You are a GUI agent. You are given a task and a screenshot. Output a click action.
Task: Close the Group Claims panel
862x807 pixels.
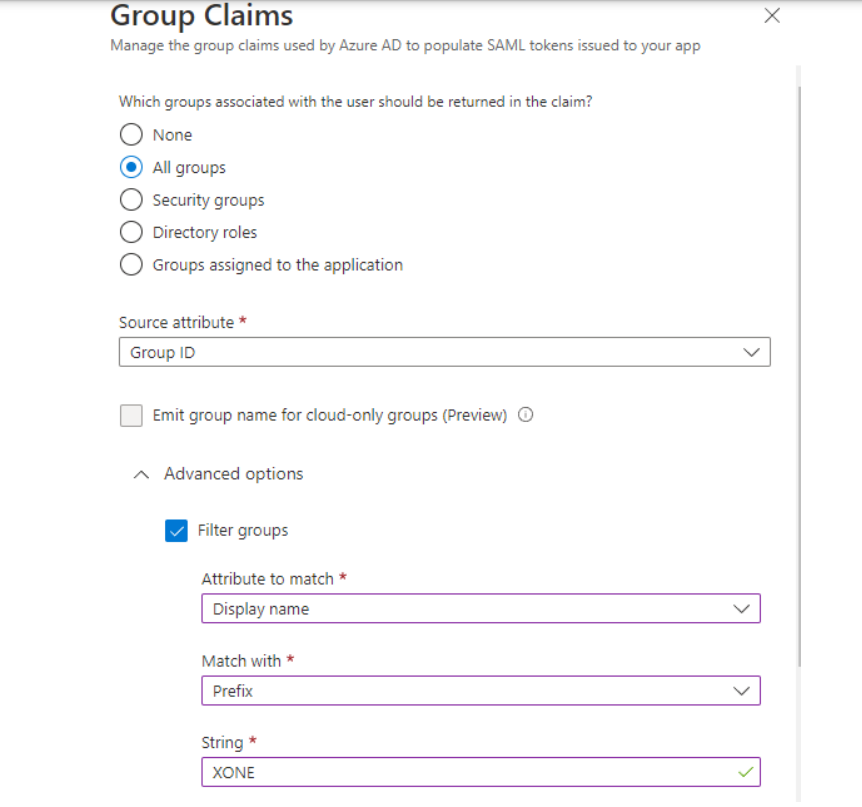click(x=771, y=16)
